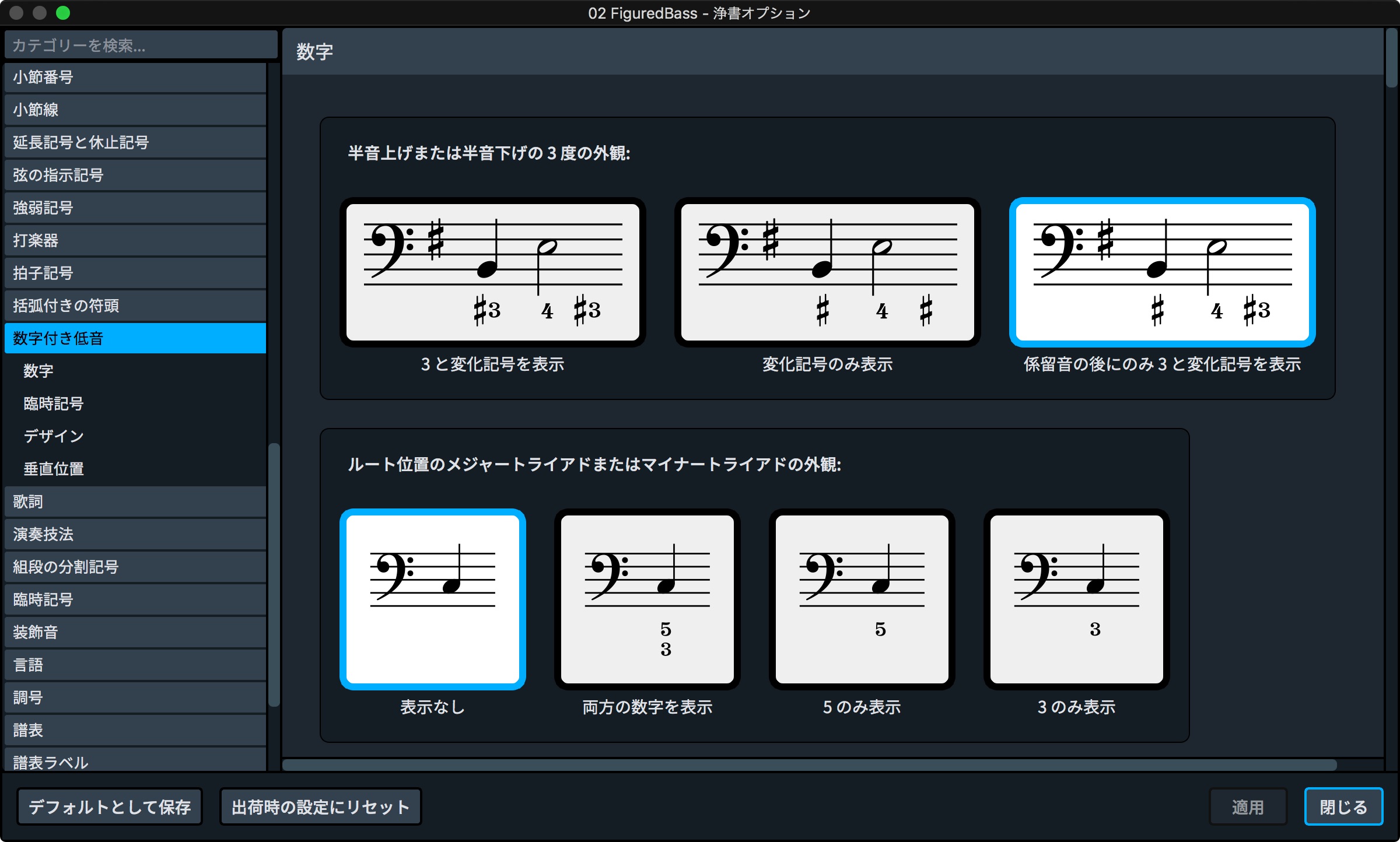Click 出荷時の設定にリセット button
1400x842 pixels.
click(x=320, y=807)
